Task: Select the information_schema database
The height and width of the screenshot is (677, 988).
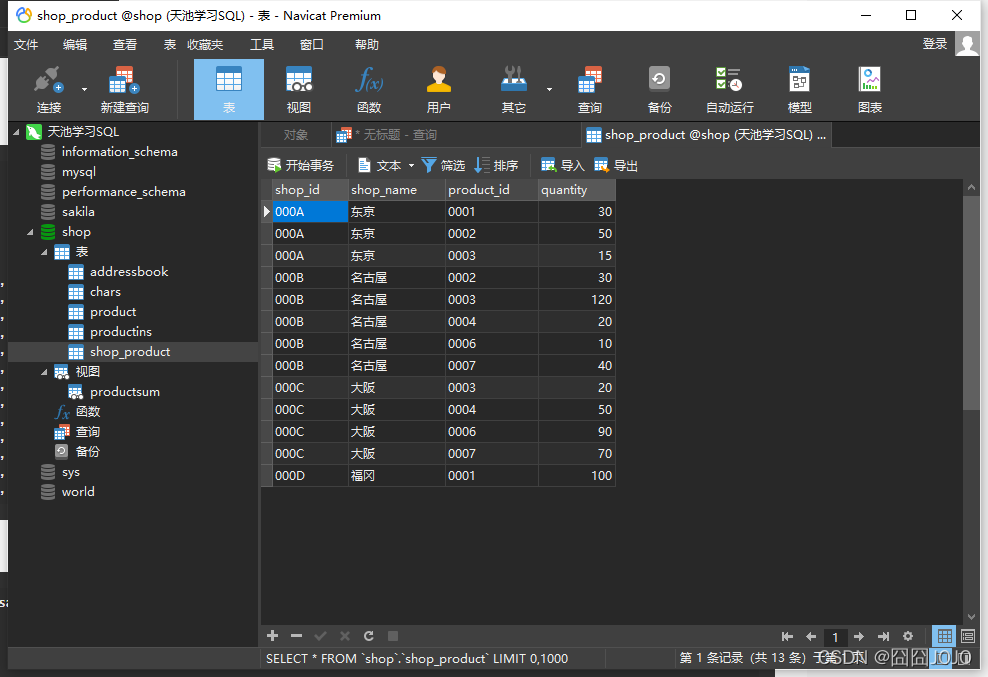Action: pyautogui.click(x=120, y=152)
